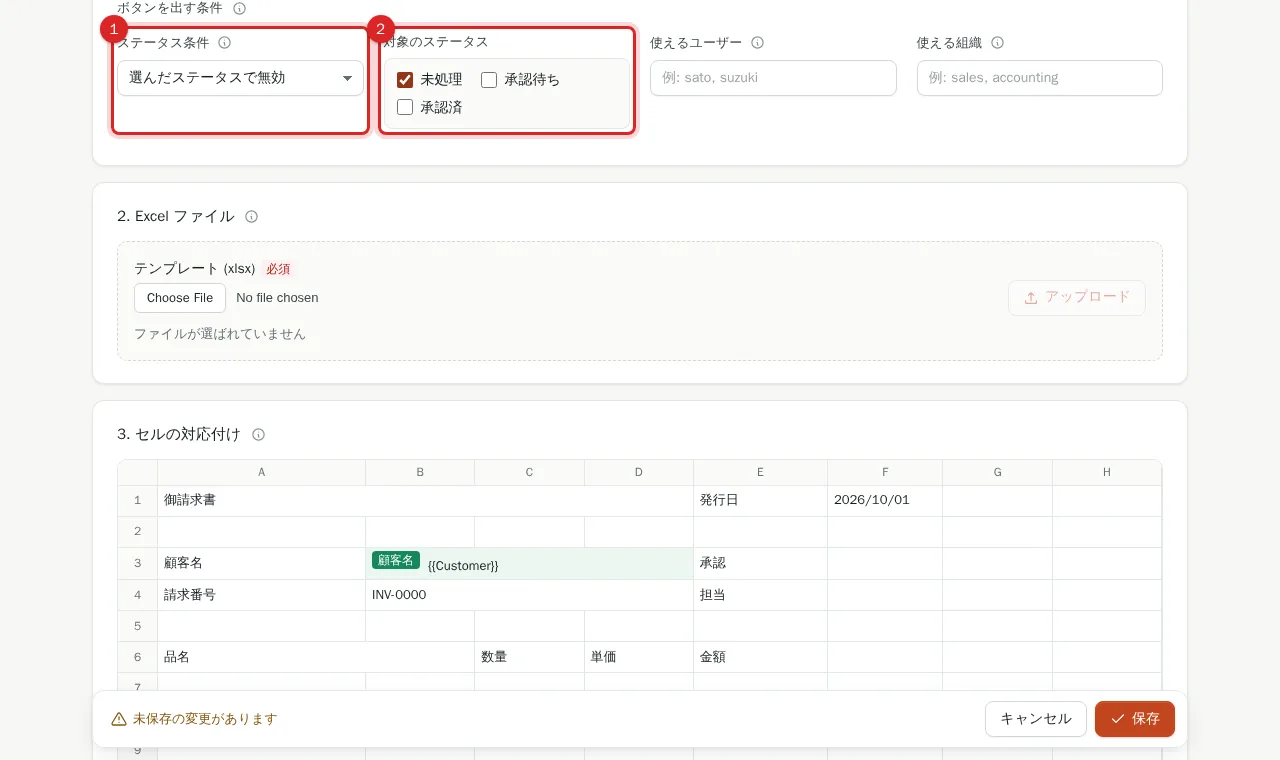This screenshot has height=760, width=1280.
Task: Click the Choose File button
Action: tap(180, 298)
